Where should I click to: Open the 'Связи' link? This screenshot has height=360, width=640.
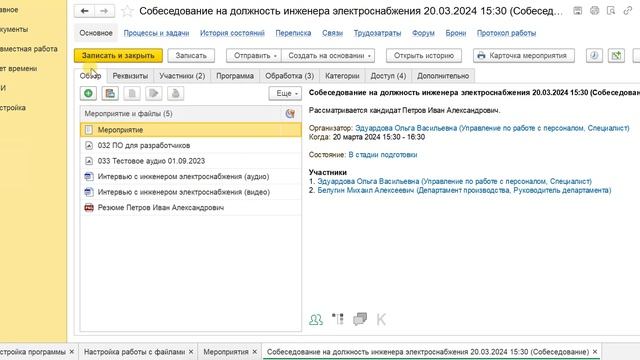click(x=332, y=33)
